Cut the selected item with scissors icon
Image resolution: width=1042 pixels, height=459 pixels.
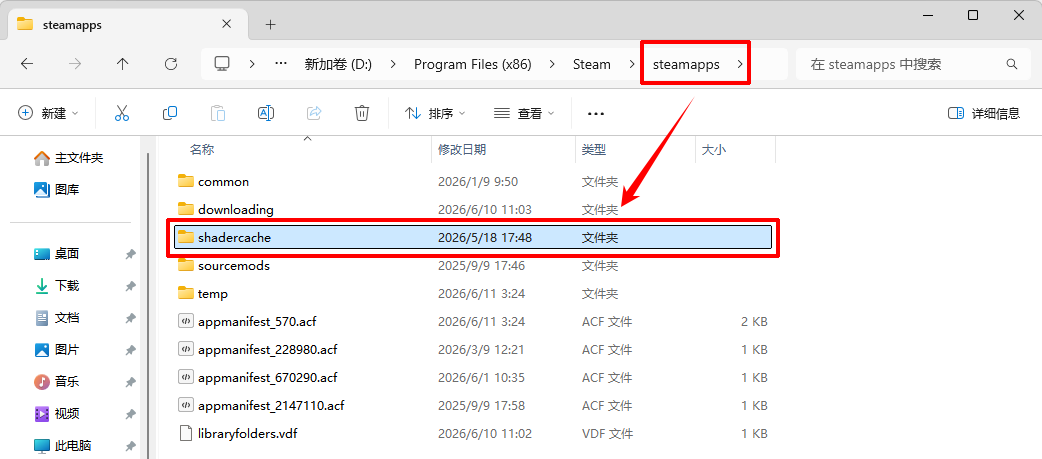[x=122, y=114]
